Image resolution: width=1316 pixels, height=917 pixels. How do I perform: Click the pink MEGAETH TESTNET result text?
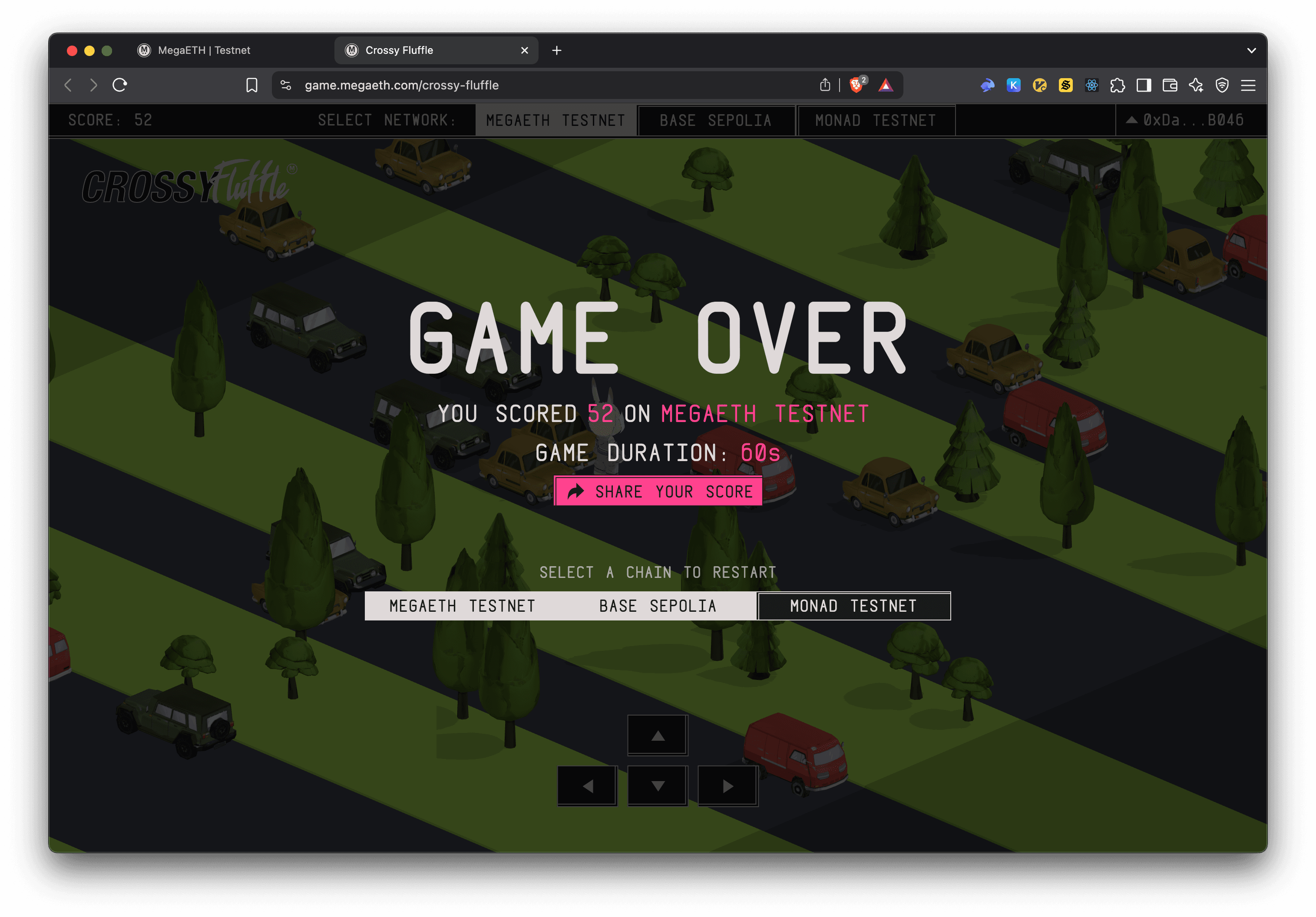(765, 414)
